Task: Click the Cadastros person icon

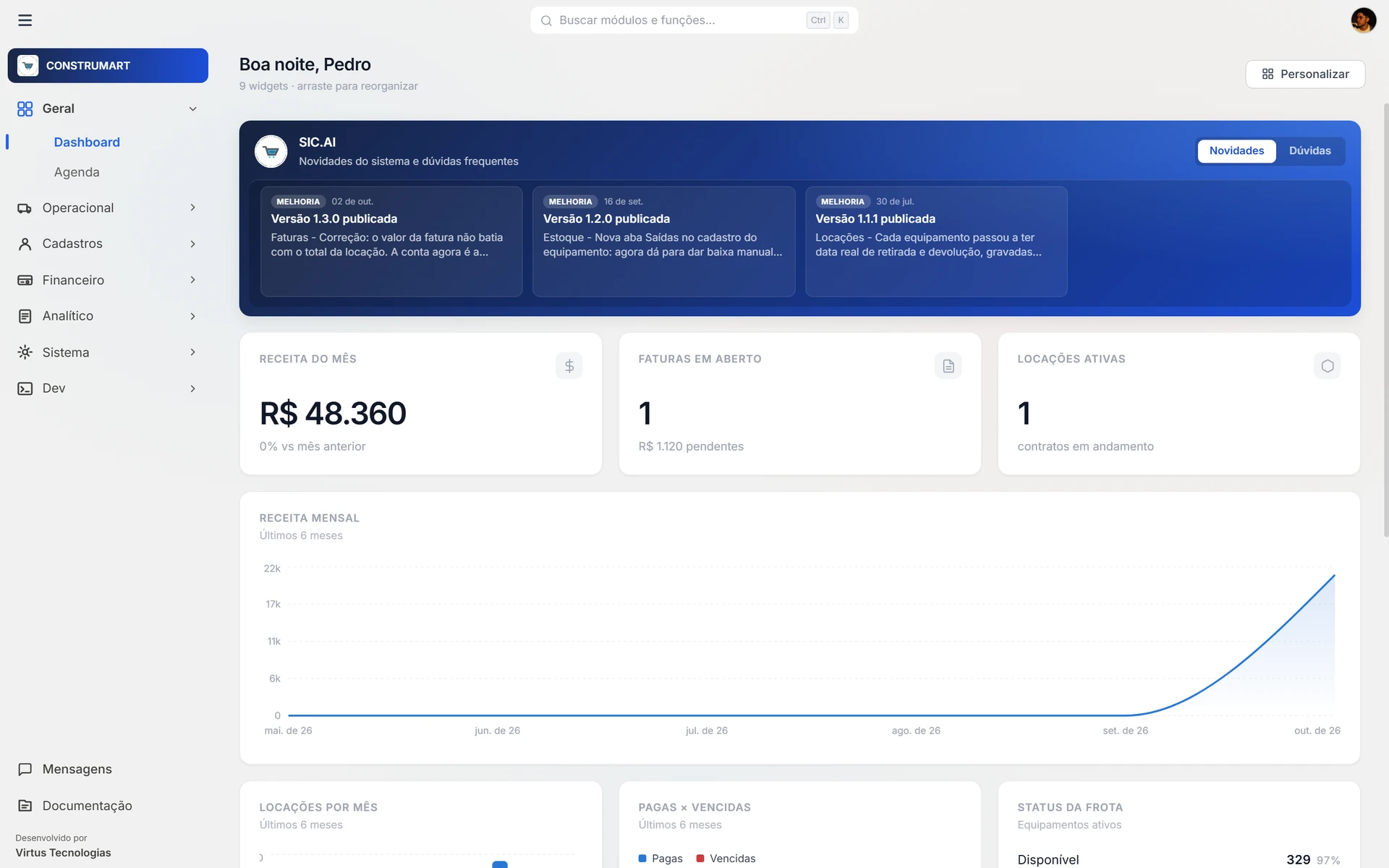Action: click(25, 244)
